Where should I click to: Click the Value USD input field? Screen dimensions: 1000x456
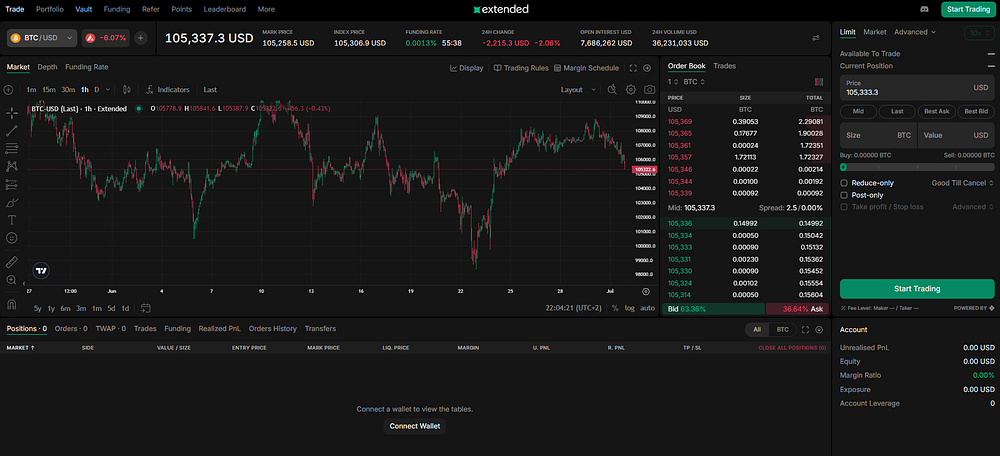pos(956,136)
